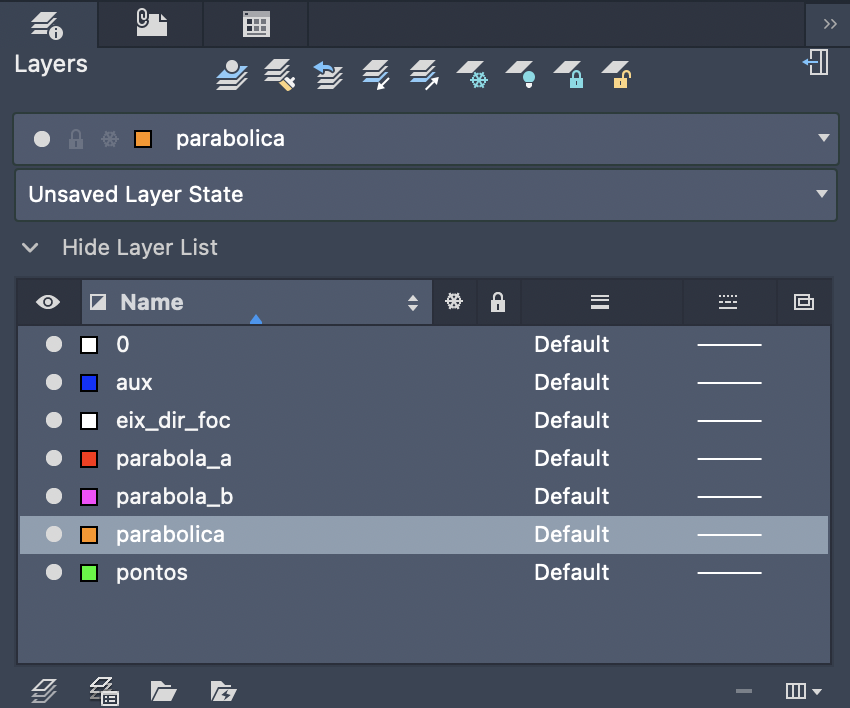Switch to the calendar-grid tab at top
Screen dimensions: 850x708
pos(256,24)
